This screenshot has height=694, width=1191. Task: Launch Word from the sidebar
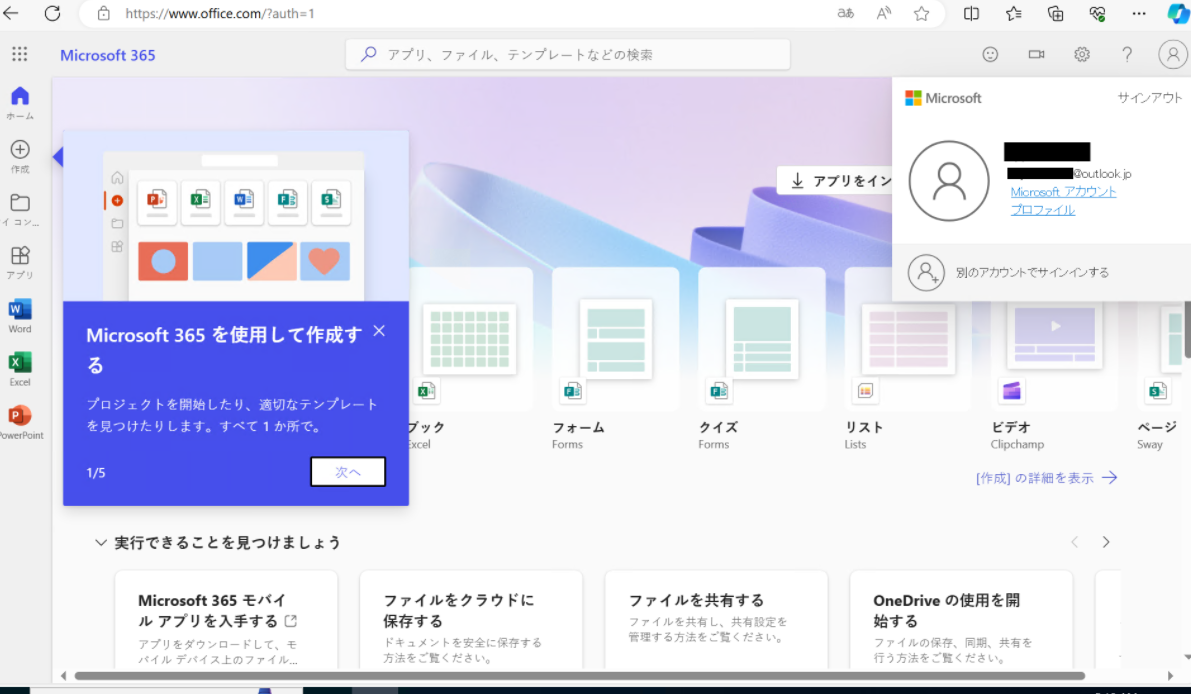pyautogui.click(x=20, y=316)
